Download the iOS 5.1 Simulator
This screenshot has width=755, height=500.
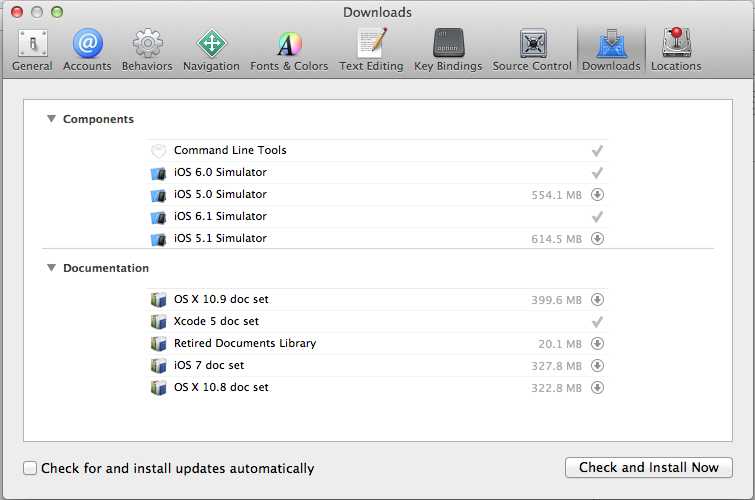pos(598,238)
